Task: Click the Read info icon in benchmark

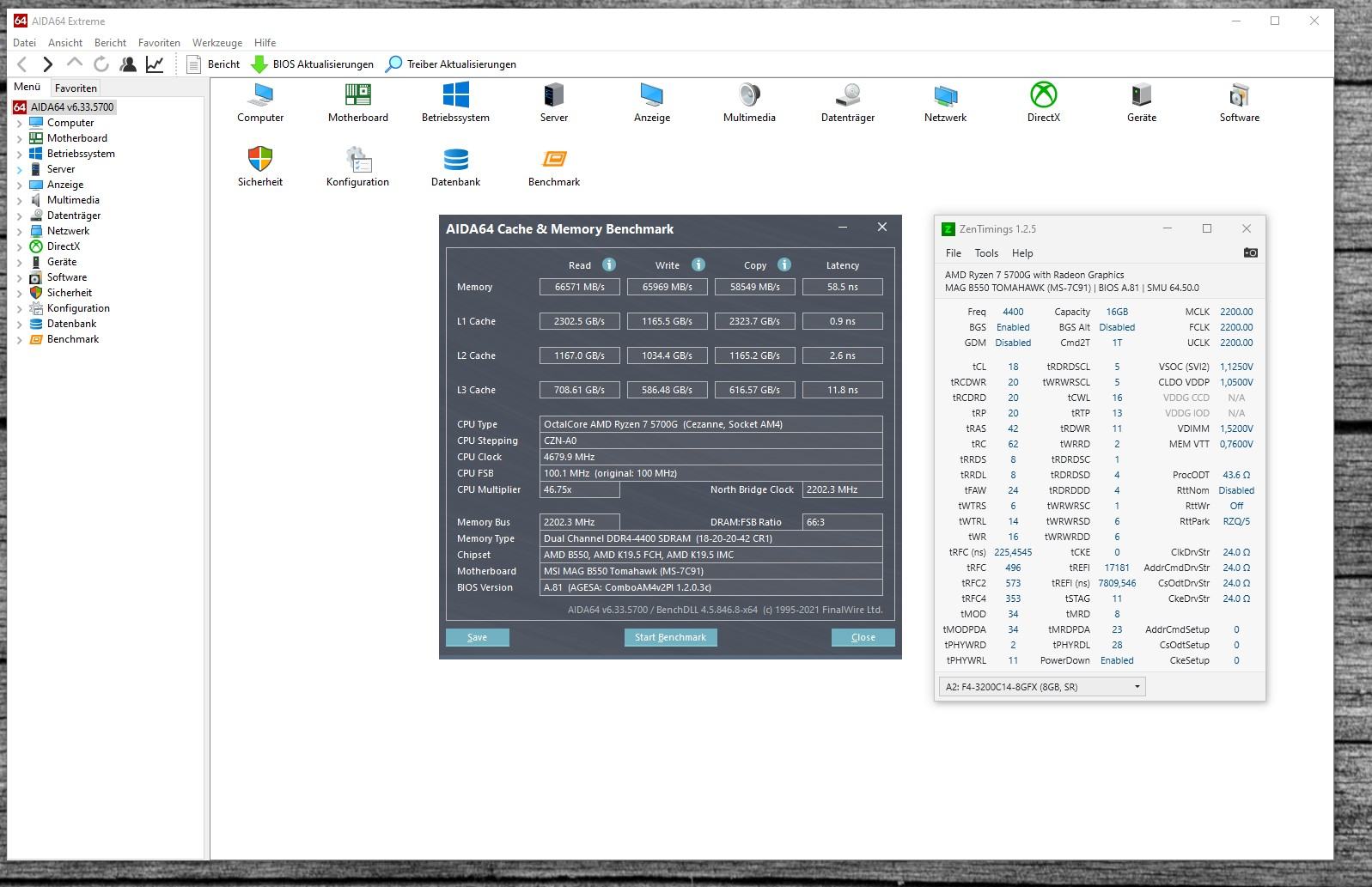Action: 609,264
